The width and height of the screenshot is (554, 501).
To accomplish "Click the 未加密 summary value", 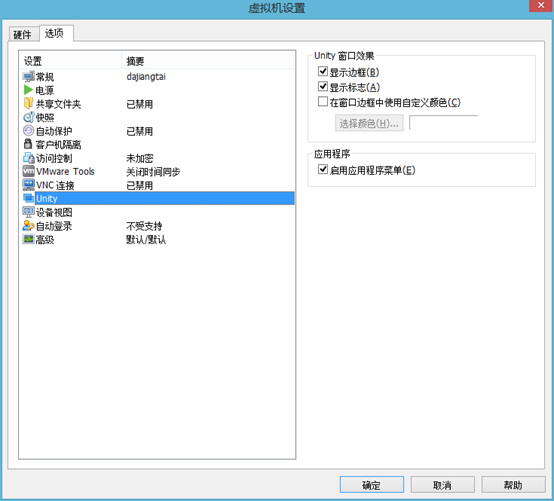I will 140,158.
